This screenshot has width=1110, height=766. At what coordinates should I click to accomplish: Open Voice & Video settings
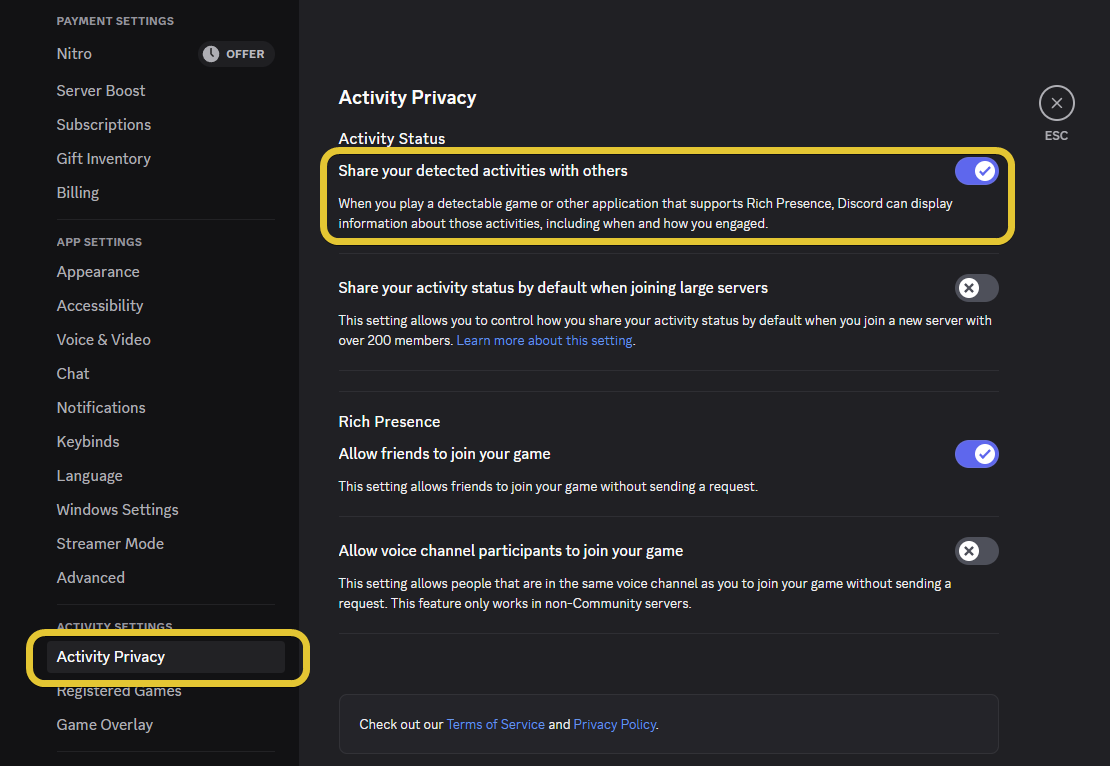click(x=103, y=340)
